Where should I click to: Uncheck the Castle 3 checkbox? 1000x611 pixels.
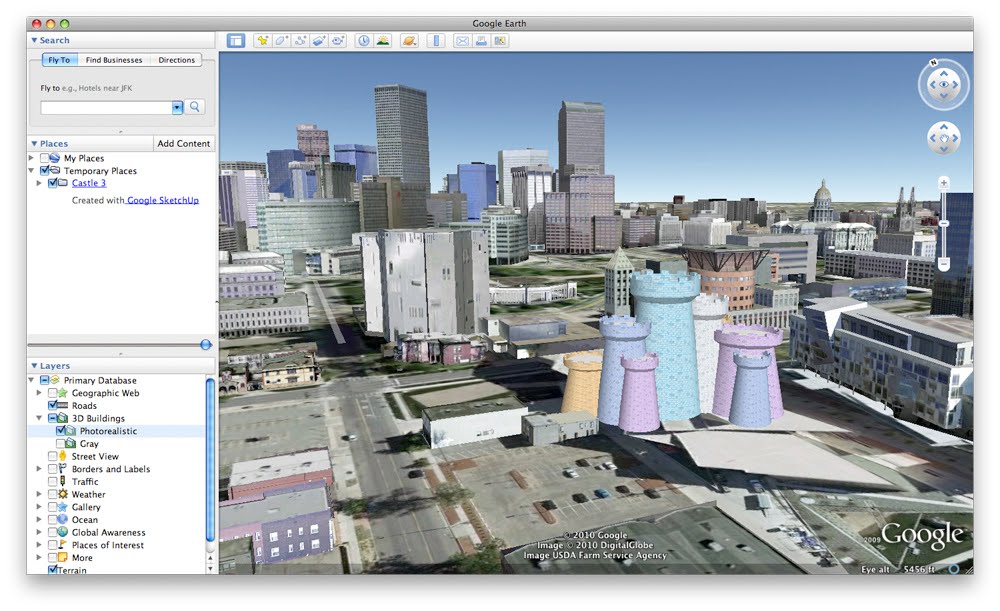(52, 183)
